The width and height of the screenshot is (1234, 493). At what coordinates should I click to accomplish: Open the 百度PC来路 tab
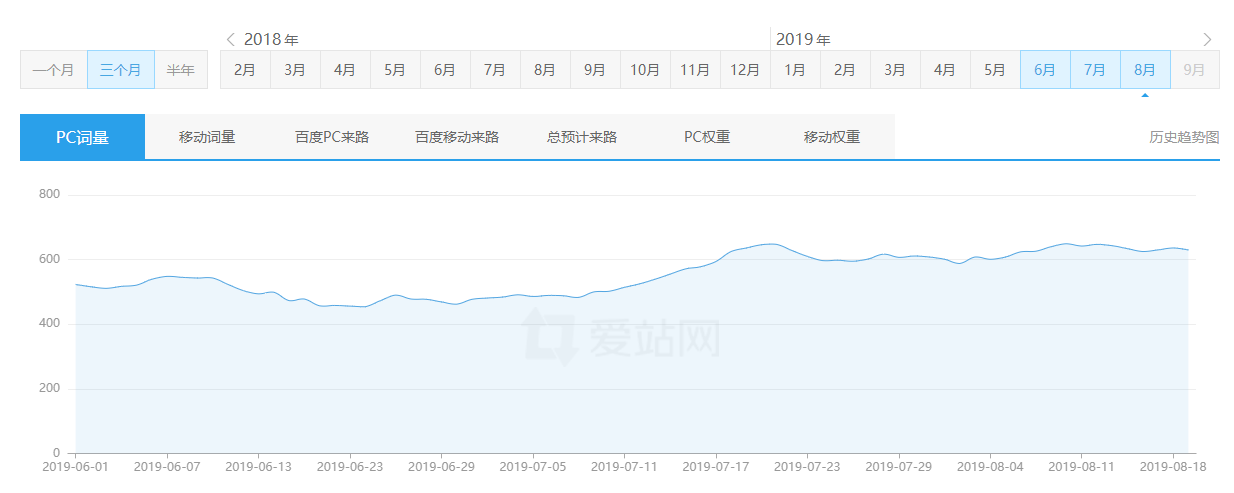[x=332, y=137]
